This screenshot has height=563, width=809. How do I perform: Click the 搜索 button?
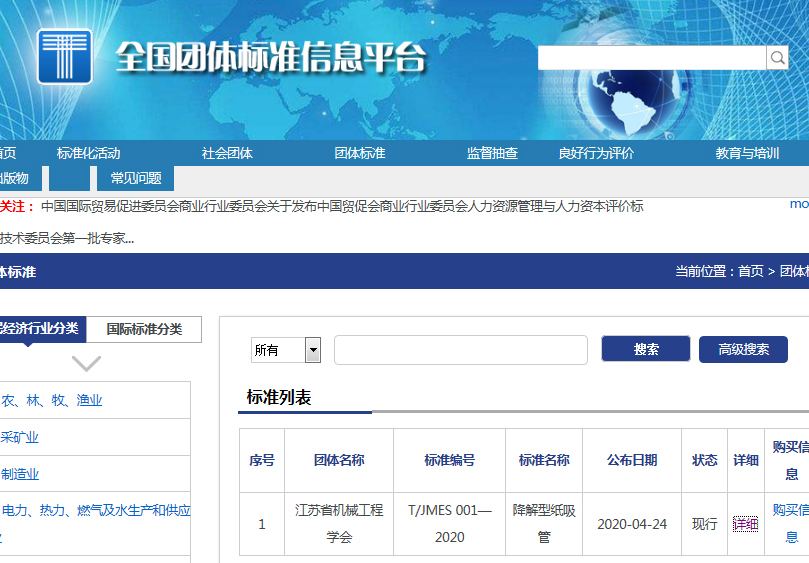coord(645,349)
